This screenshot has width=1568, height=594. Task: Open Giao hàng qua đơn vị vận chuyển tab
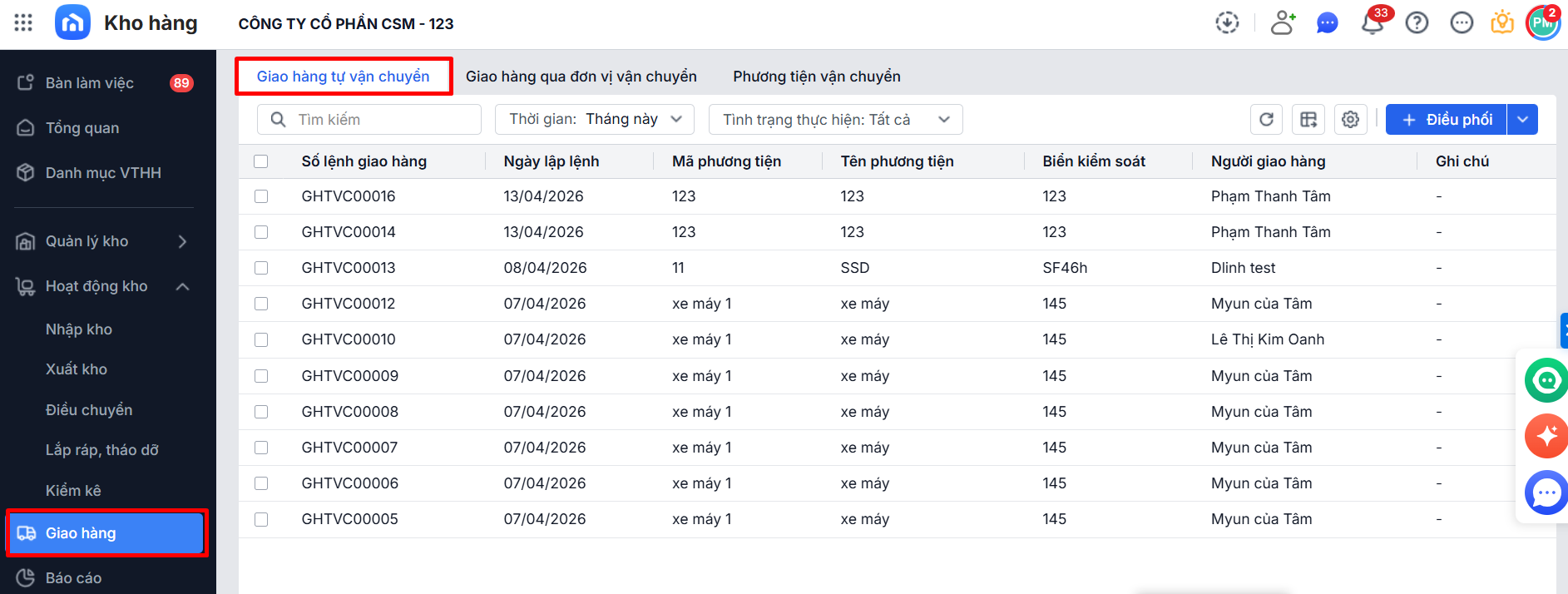coord(581,77)
